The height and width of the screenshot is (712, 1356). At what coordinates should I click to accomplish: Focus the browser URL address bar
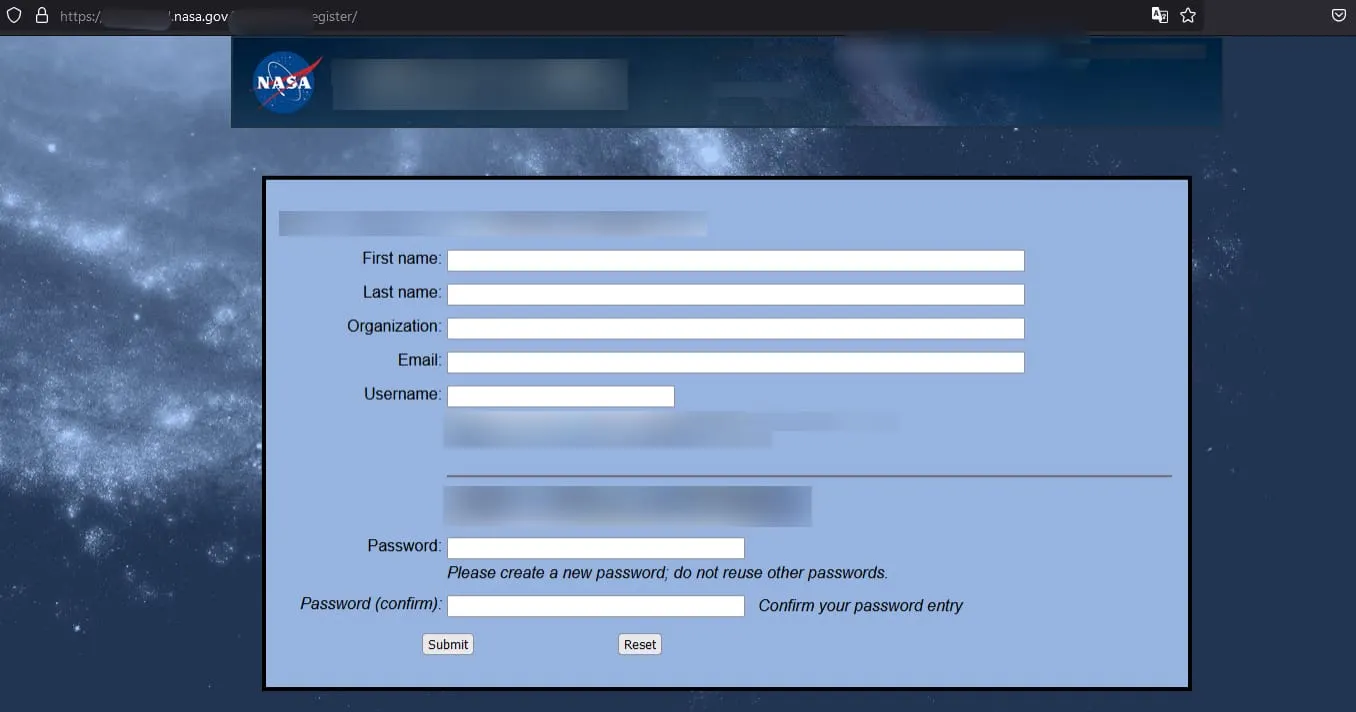pos(600,16)
